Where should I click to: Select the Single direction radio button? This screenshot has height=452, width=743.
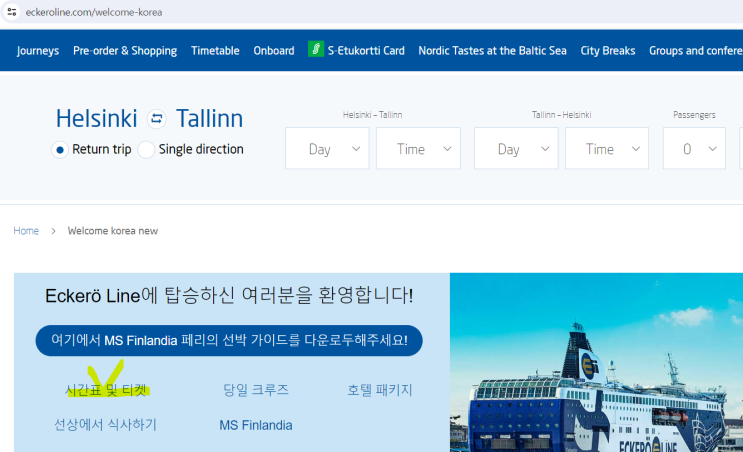(x=146, y=150)
